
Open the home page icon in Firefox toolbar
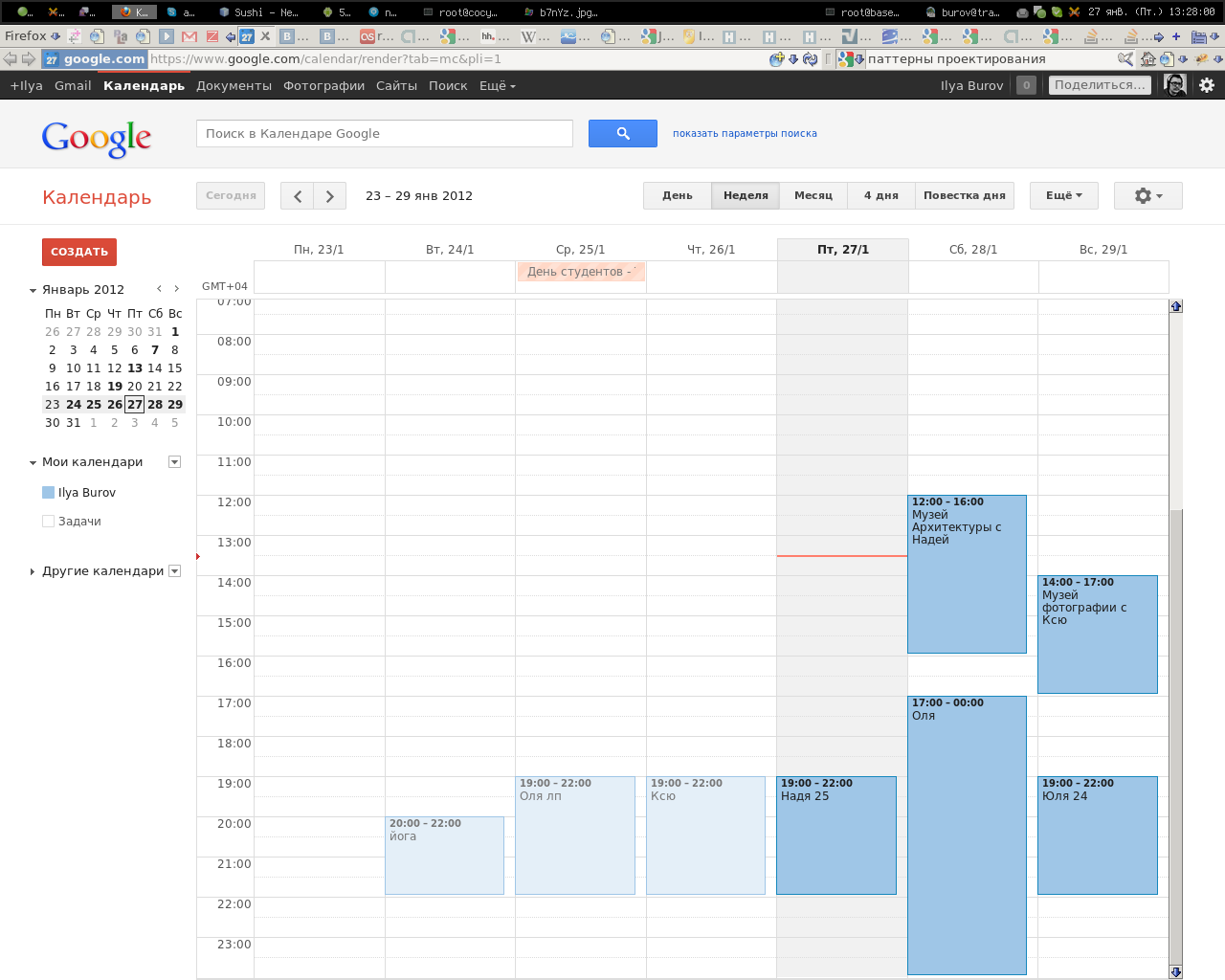point(1148,59)
